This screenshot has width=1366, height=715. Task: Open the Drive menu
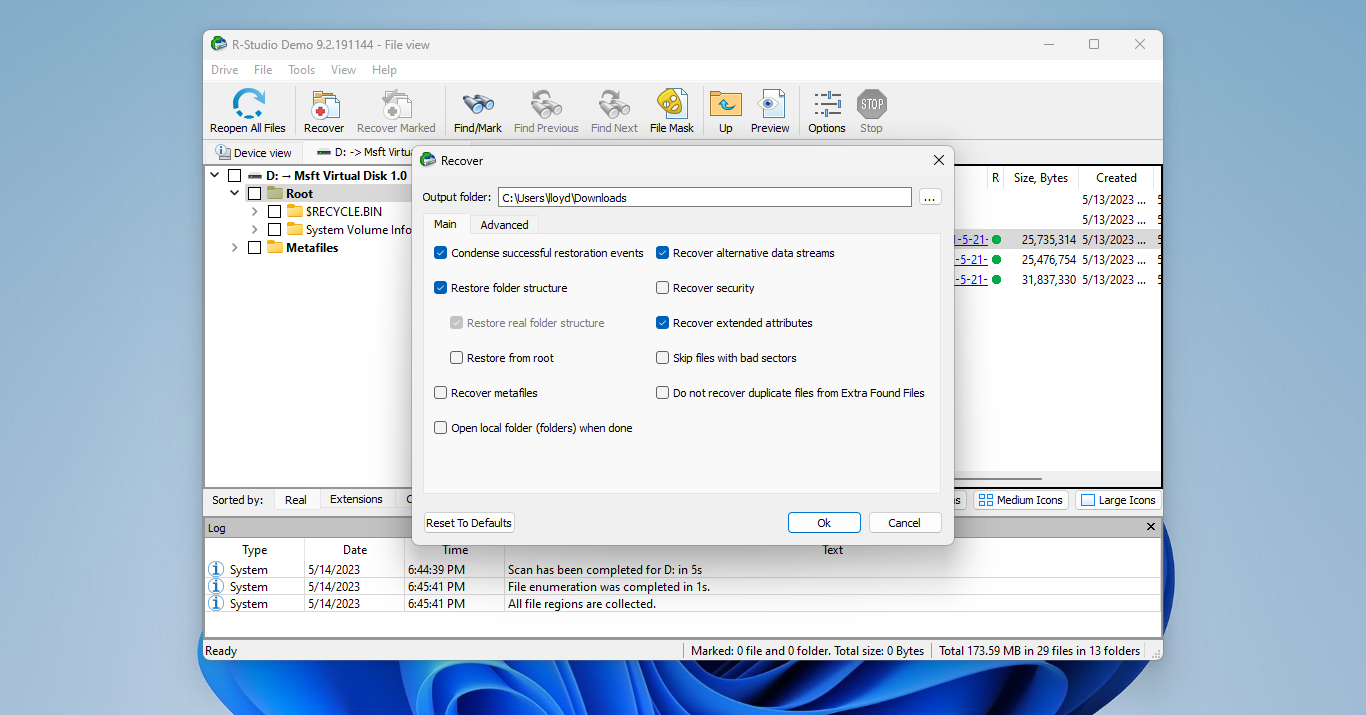pyautogui.click(x=225, y=70)
